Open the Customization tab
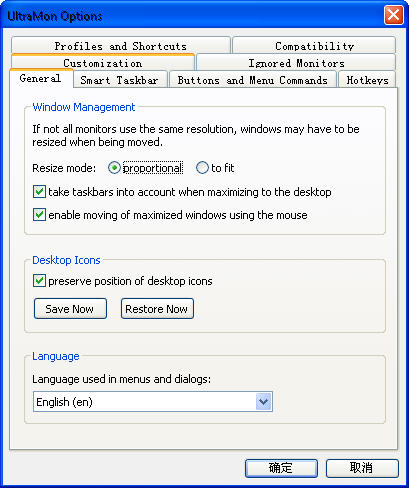The image size is (409, 488). [x=103, y=63]
